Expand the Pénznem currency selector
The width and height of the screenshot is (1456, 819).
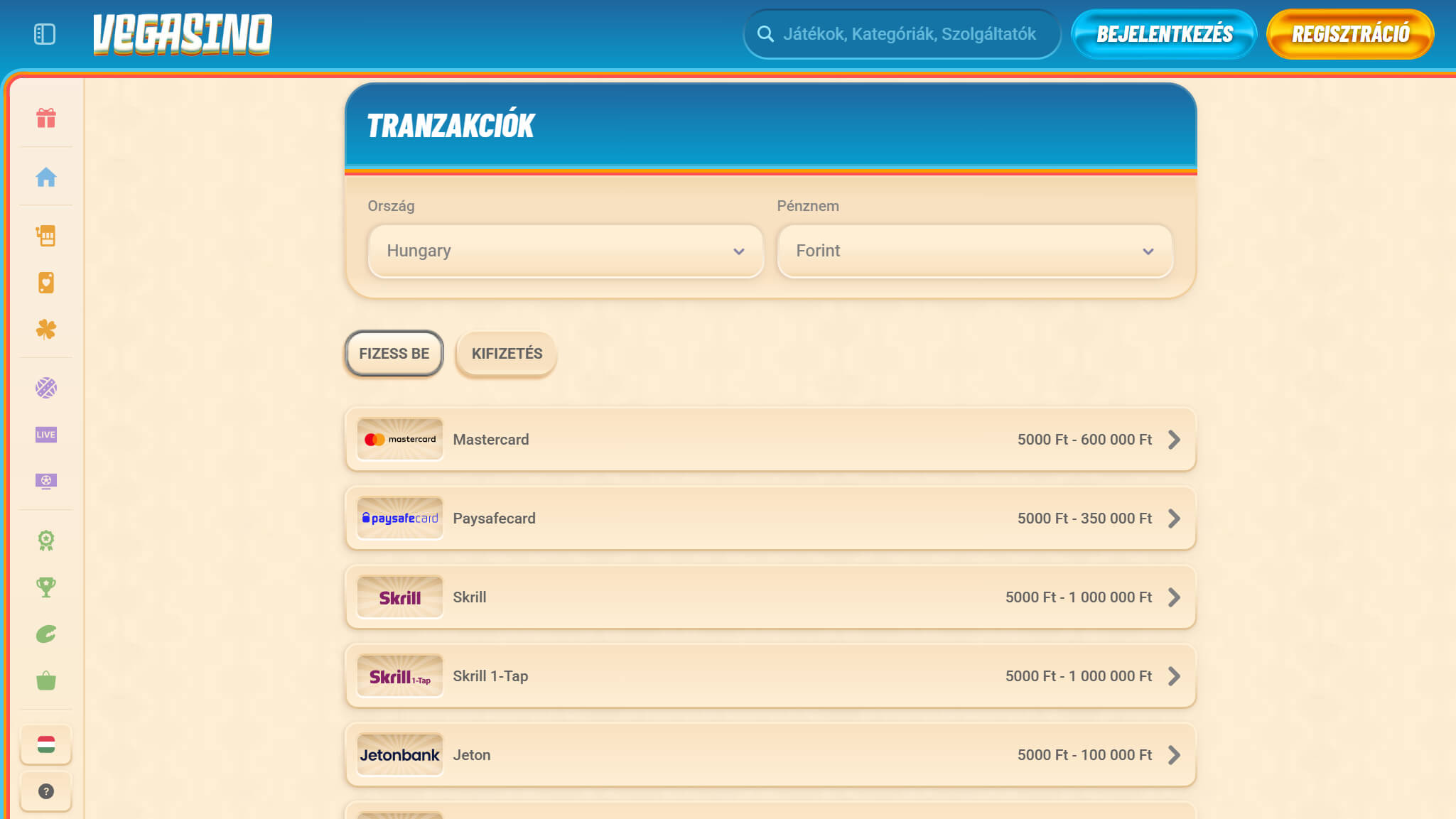point(976,251)
